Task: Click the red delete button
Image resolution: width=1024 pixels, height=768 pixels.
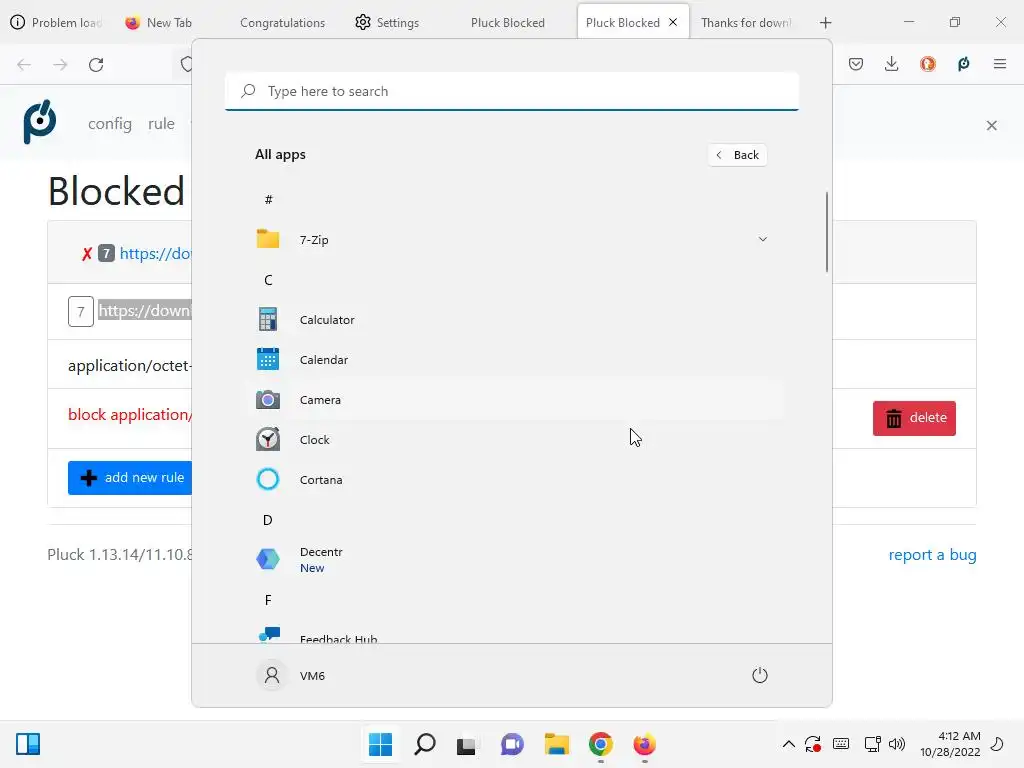Action: pos(914,418)
